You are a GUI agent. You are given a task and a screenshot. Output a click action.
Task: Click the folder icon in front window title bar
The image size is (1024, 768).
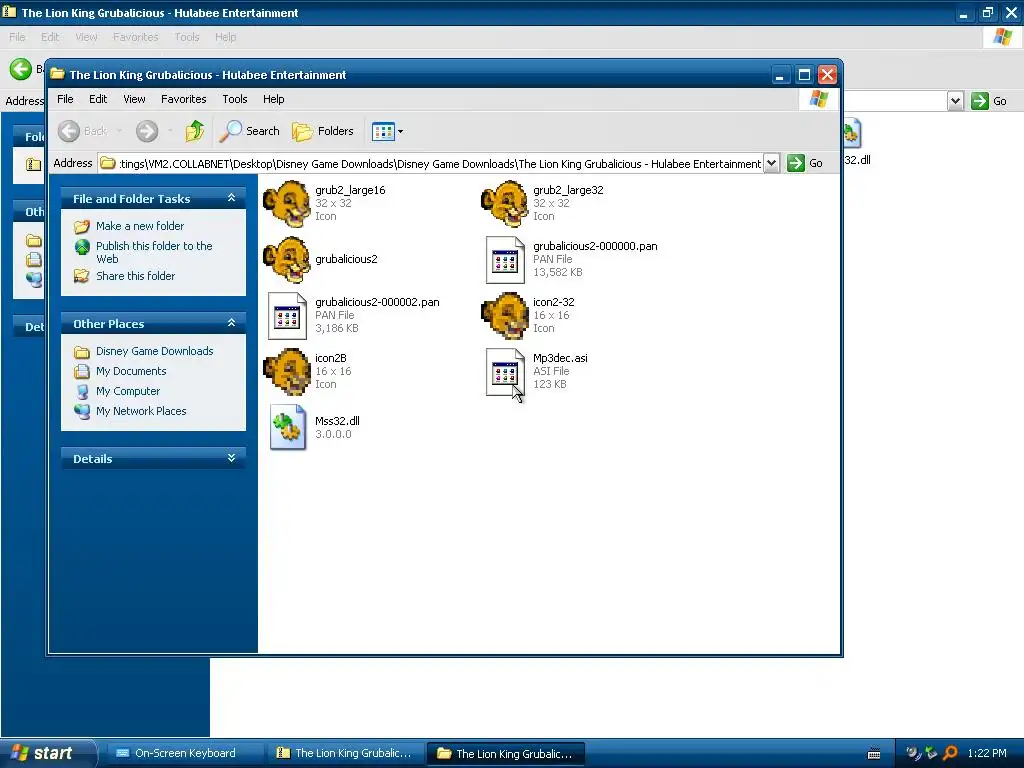[x=57, y=74]
